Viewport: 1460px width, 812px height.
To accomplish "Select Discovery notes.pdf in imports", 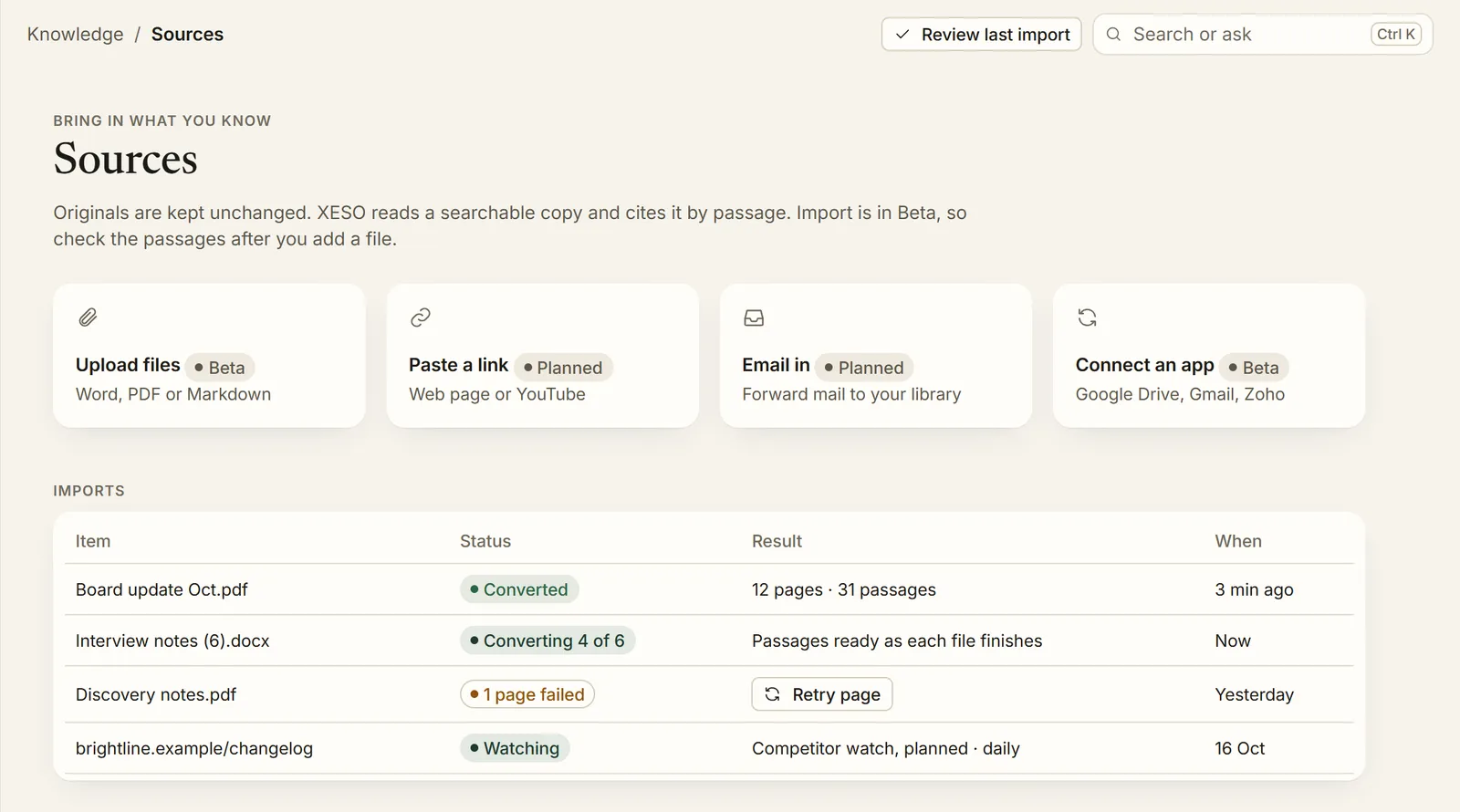I will tap(156, 694).
